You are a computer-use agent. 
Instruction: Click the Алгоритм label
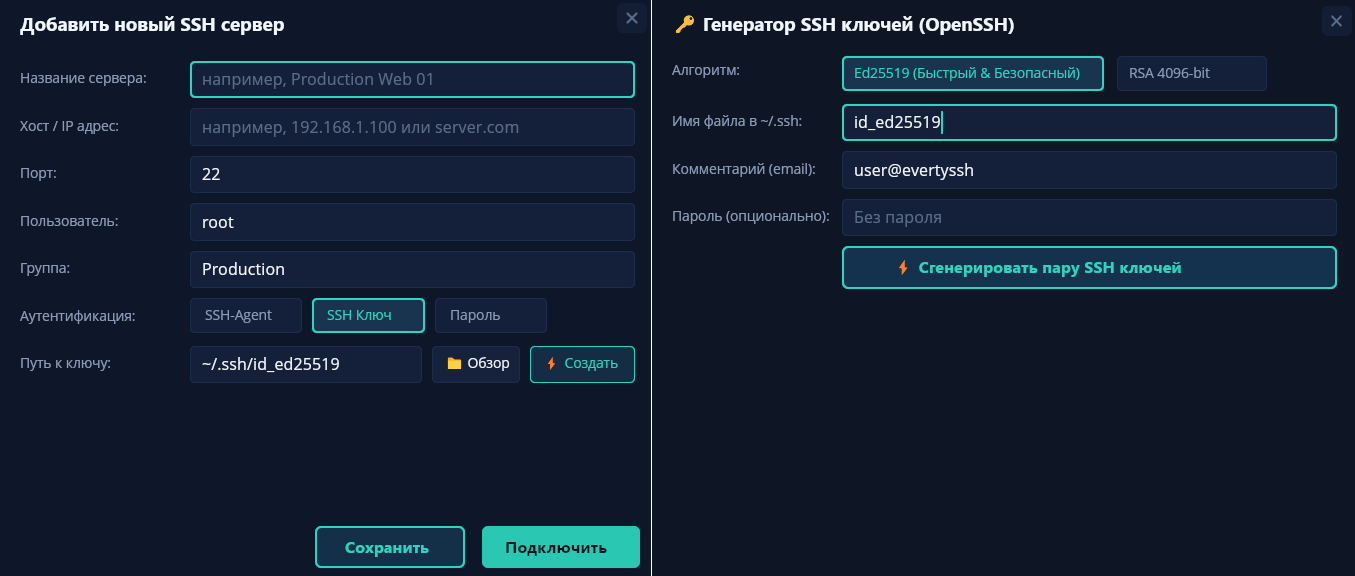[x=706, y=70]
